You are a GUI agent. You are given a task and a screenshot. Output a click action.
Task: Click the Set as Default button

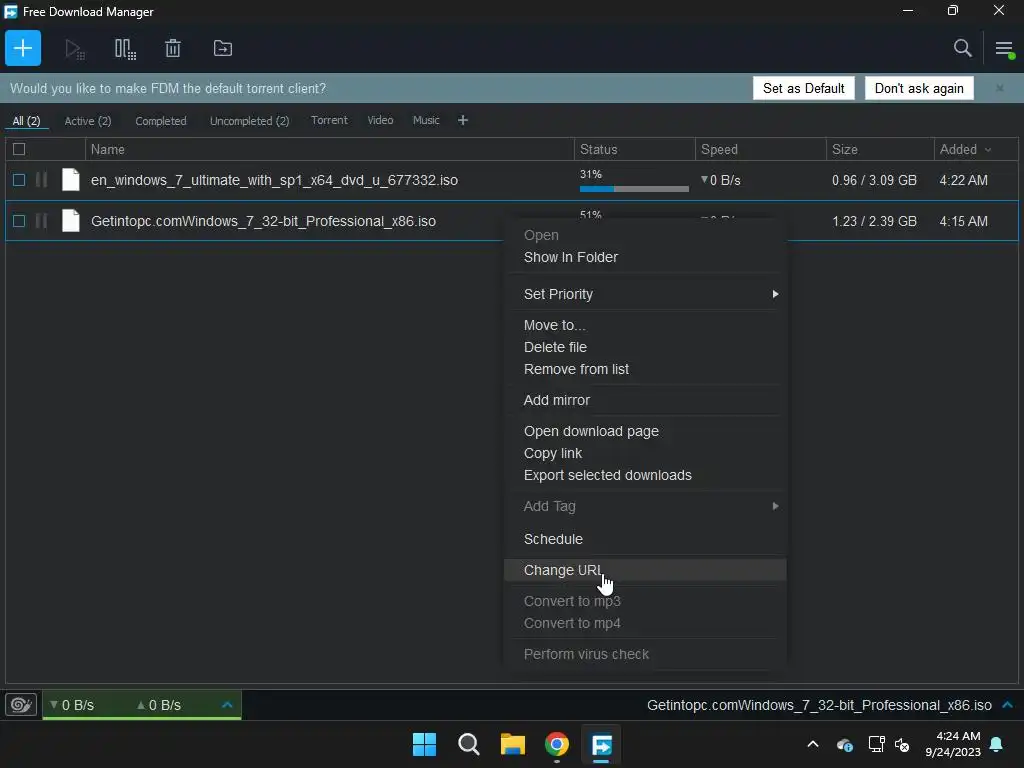(803, 88)
